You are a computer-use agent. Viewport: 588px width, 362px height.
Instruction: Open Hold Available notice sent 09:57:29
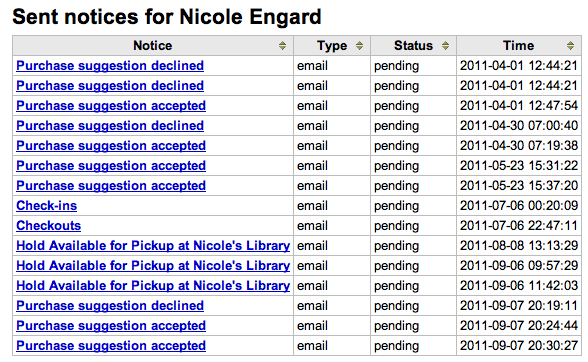pos(153,266)
